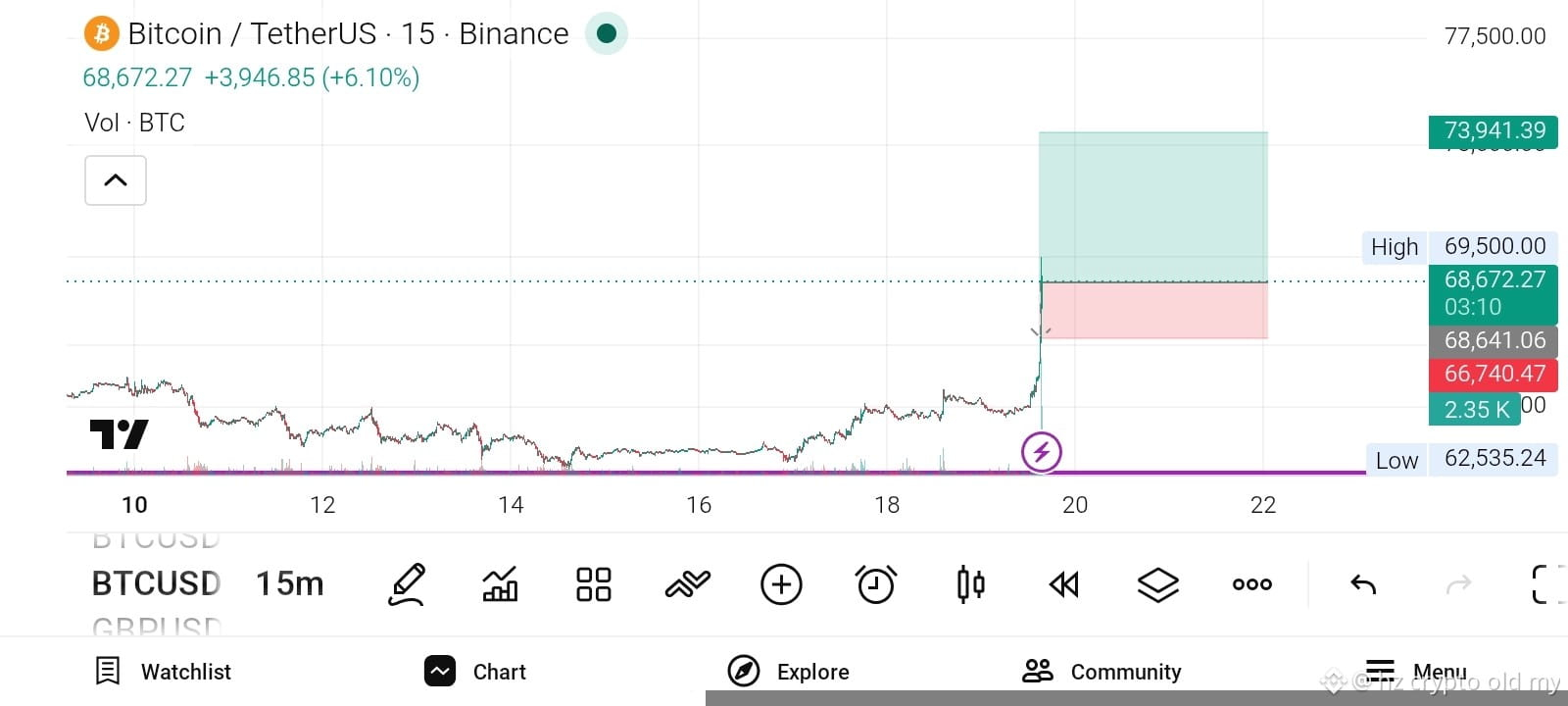The height and width of the screenshot is (706, 1568).
Task: Open the Community tab
Action: tap(1102, 672)
